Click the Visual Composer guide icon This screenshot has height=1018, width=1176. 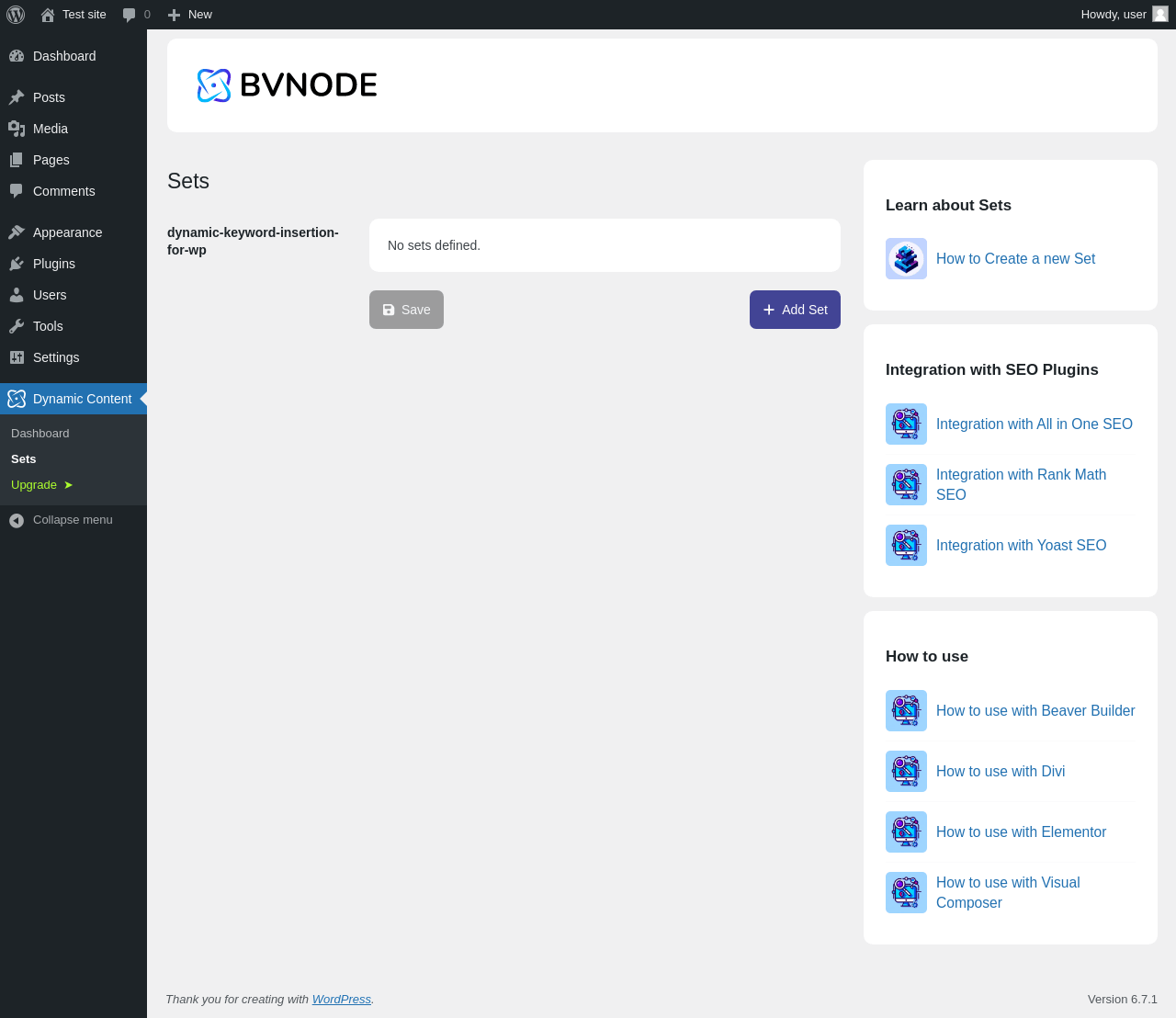pyautogui.click(x=906, y=892)
